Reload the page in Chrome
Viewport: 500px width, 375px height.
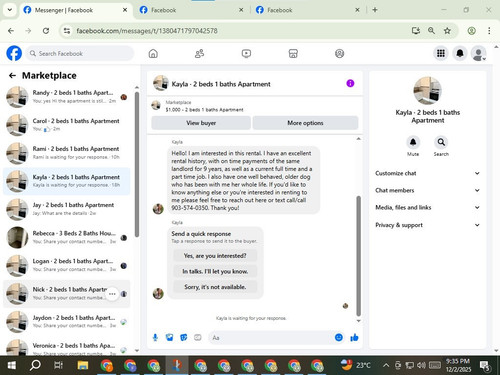(x=46, y=31)
